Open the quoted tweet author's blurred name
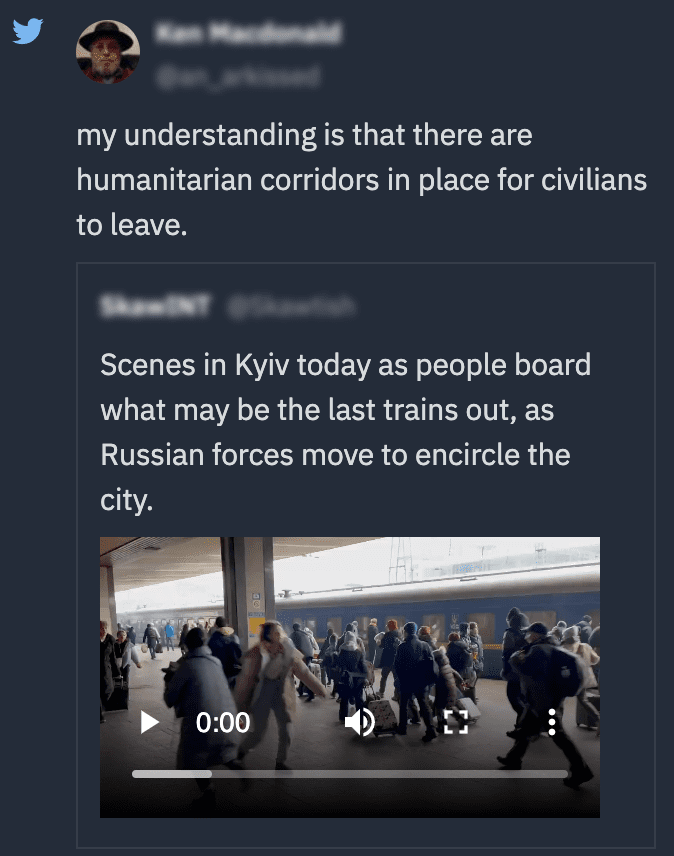Viewport: 674px width, 856px height. [156, 306]
